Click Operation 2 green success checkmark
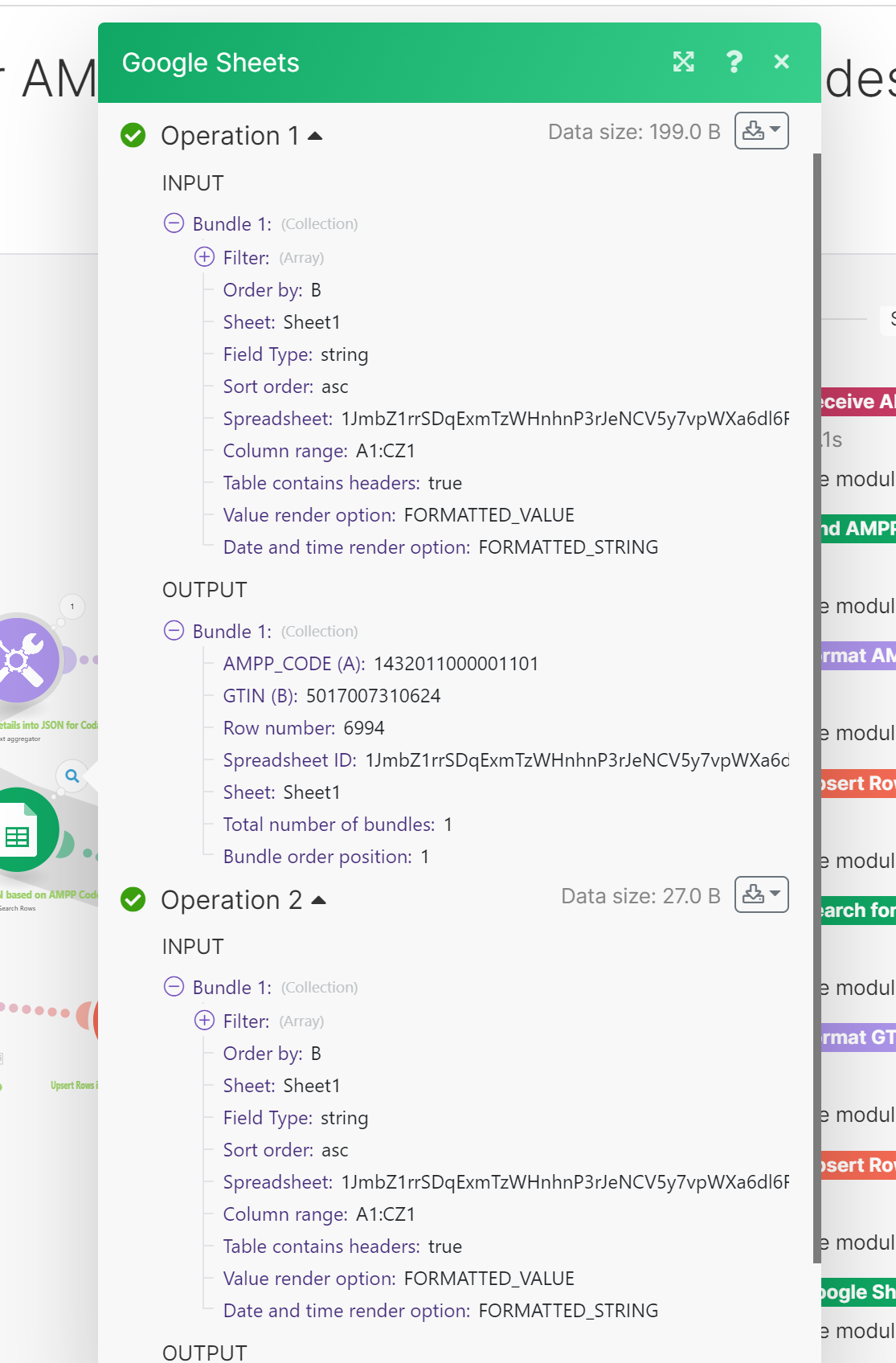Screen dimensions: 896x1363 pos(133,900)
